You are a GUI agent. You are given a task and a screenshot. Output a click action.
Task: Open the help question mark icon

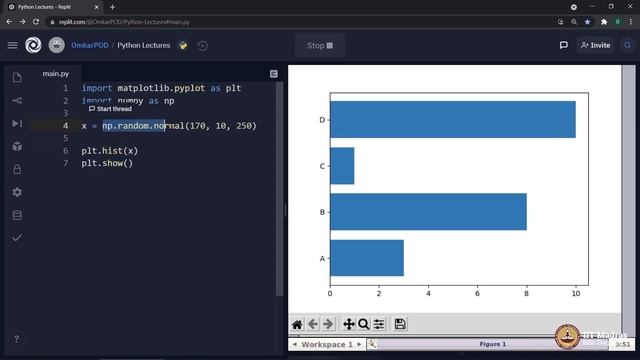pos(17,339)
